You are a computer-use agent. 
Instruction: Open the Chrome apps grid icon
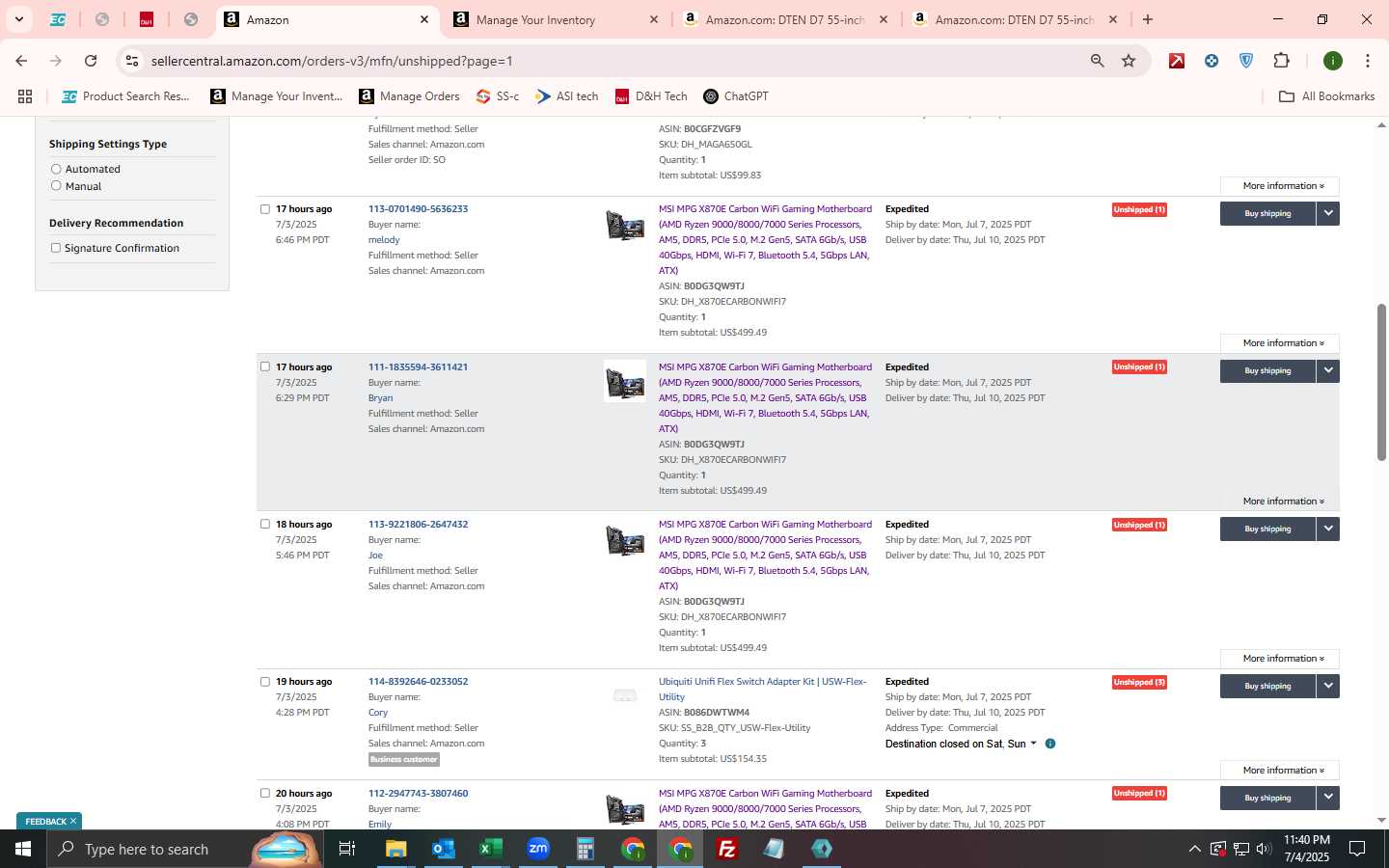(25, 96)
